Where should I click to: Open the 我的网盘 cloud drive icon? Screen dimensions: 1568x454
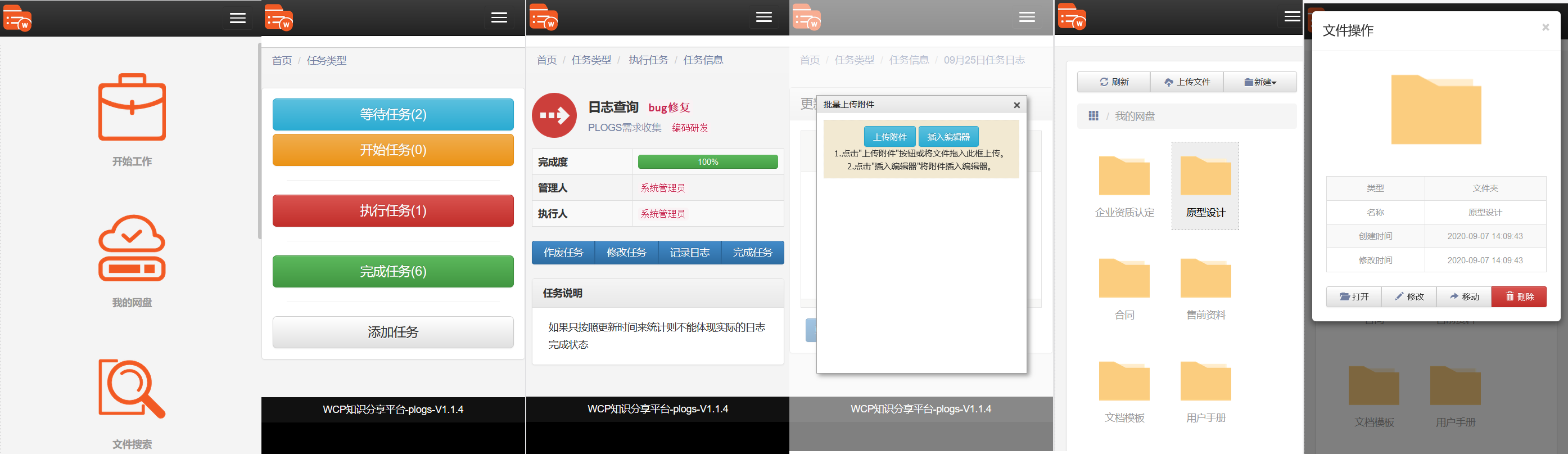(132, 248)
